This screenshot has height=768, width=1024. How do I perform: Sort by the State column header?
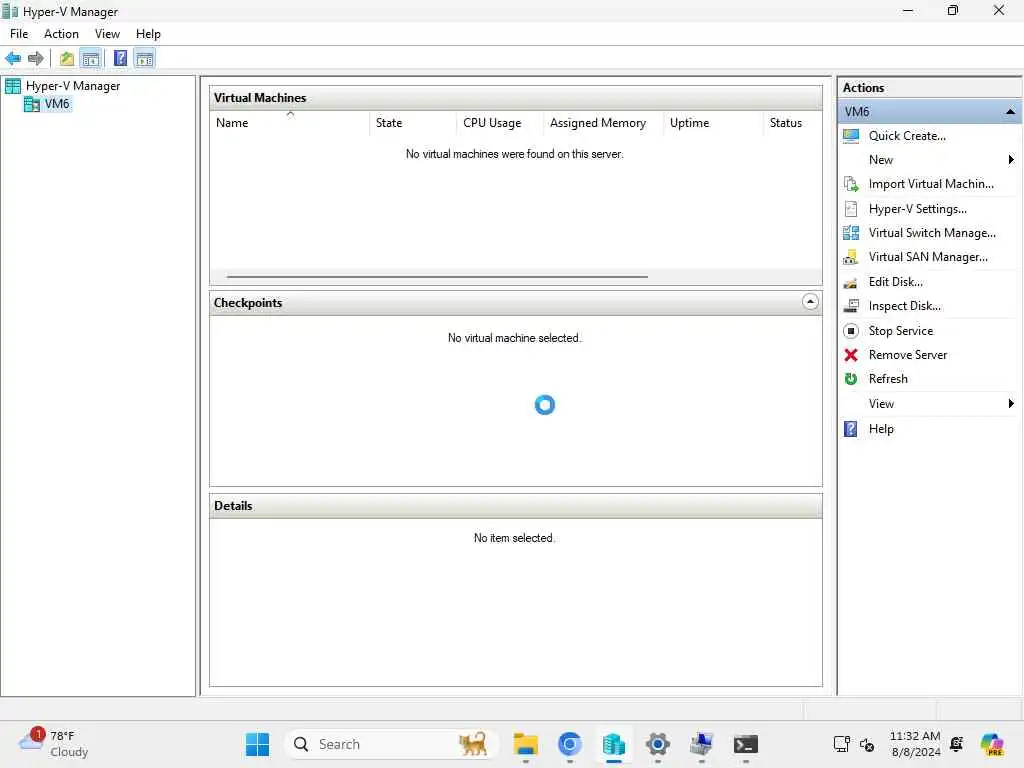(x=412, y=123)
